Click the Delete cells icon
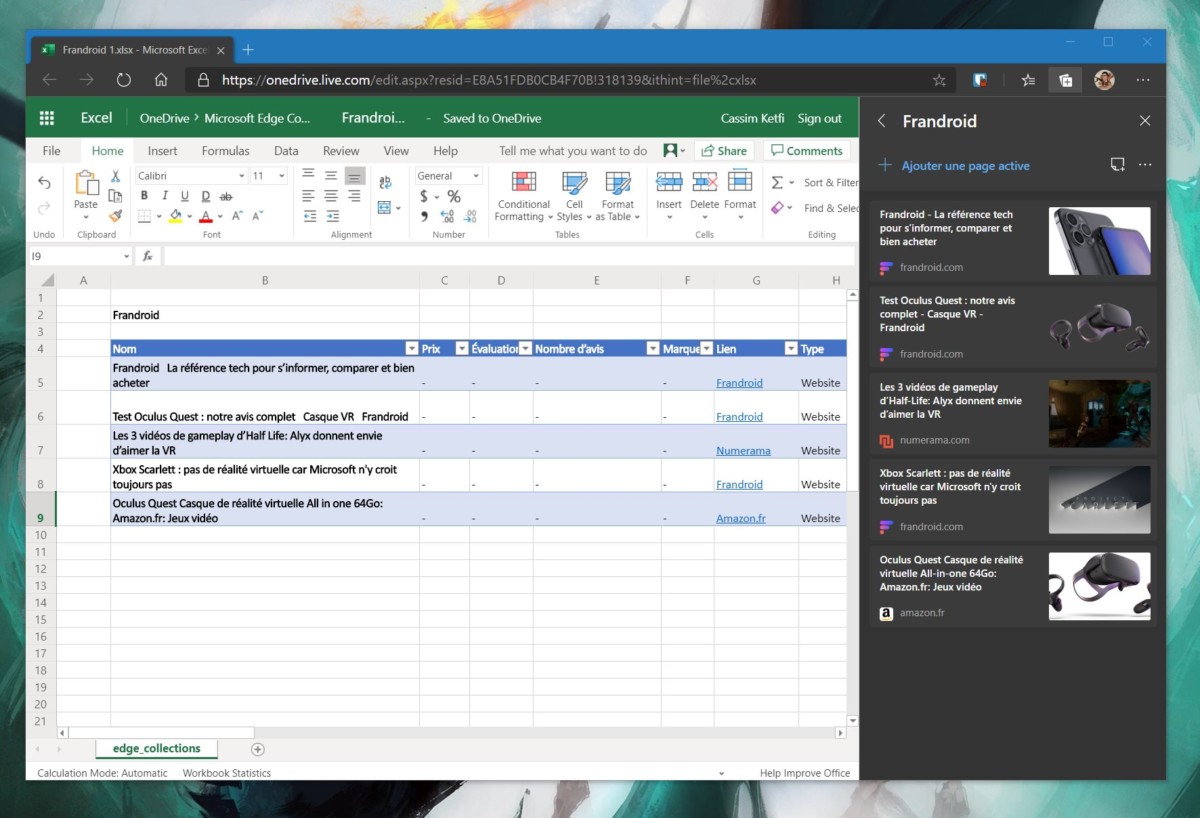This screenshot has width=1200, height=818. (705, 182)
